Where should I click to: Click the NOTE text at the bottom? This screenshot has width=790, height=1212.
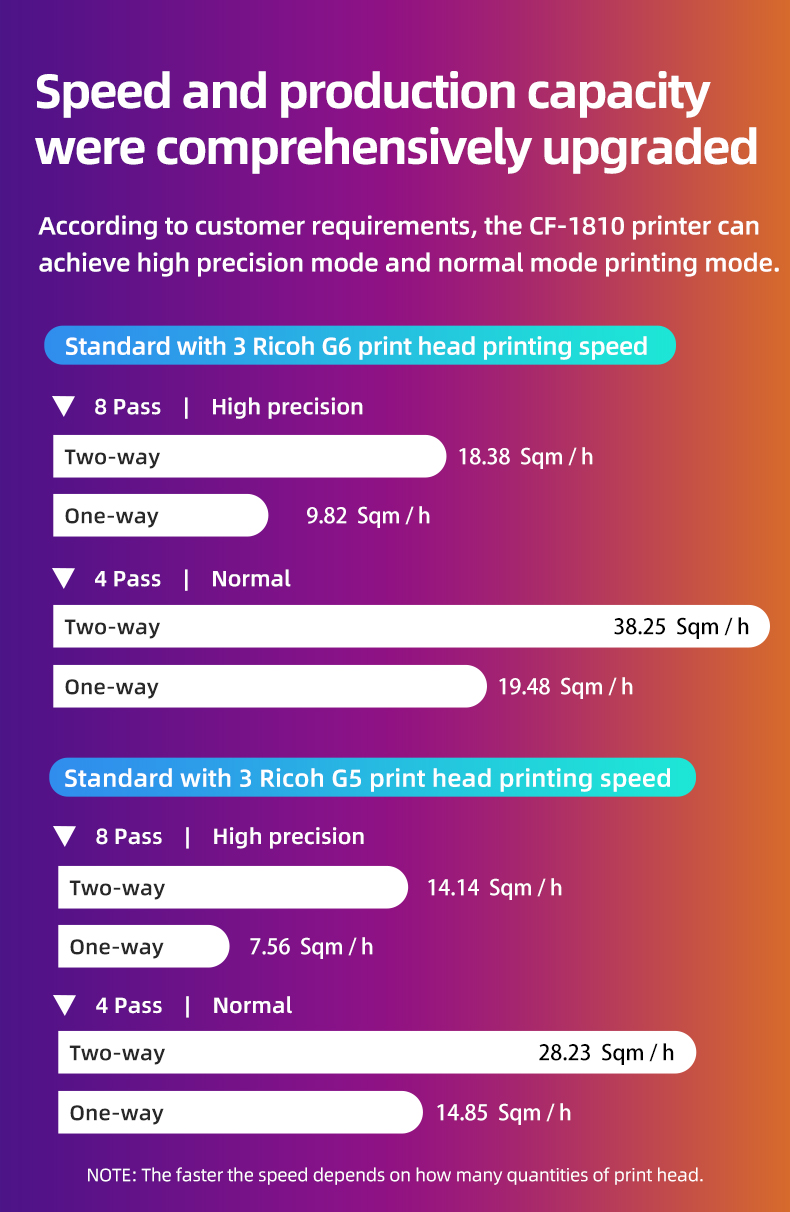(395, 1175)
